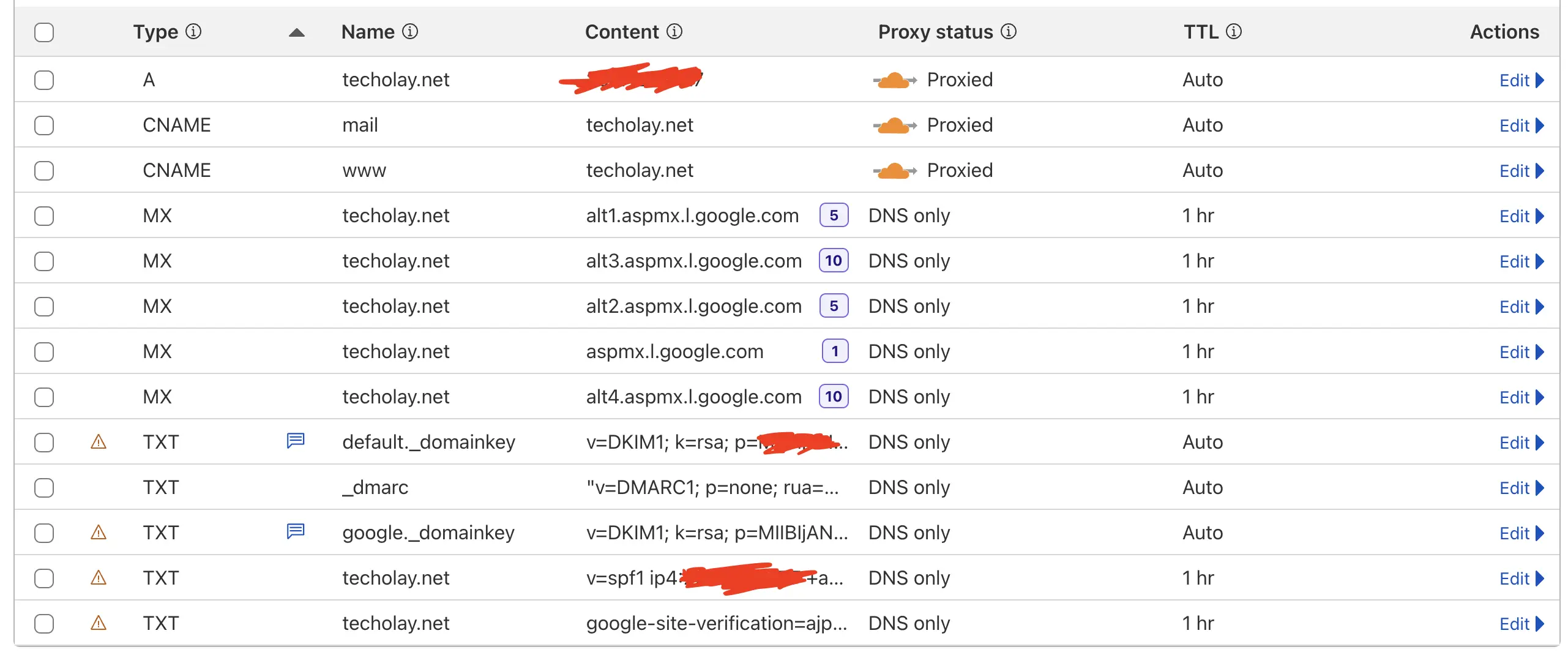Expand Edit for alt1.aspmx.l.google.com MX record
Image resolution: width=1568 pixels, height=655 pixels.
coord(1521,216)
